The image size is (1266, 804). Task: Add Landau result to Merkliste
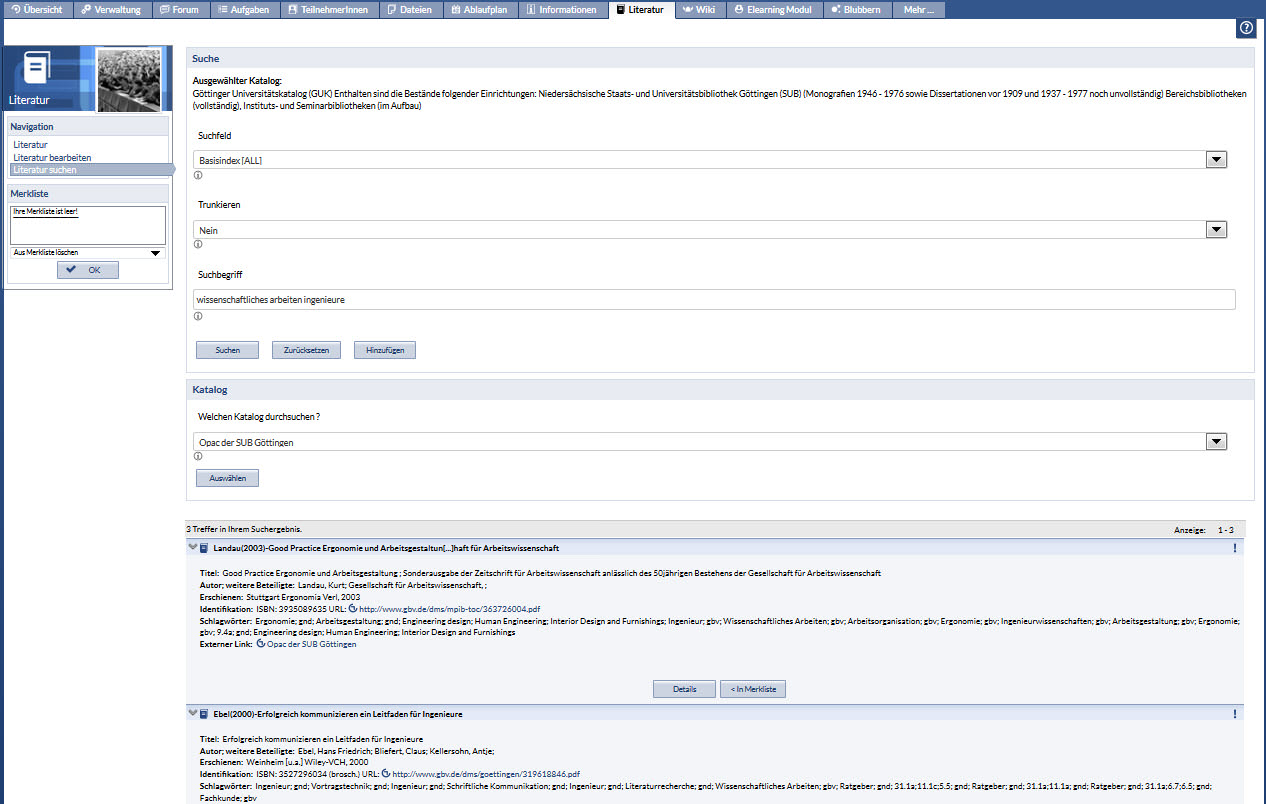point(753,689)
